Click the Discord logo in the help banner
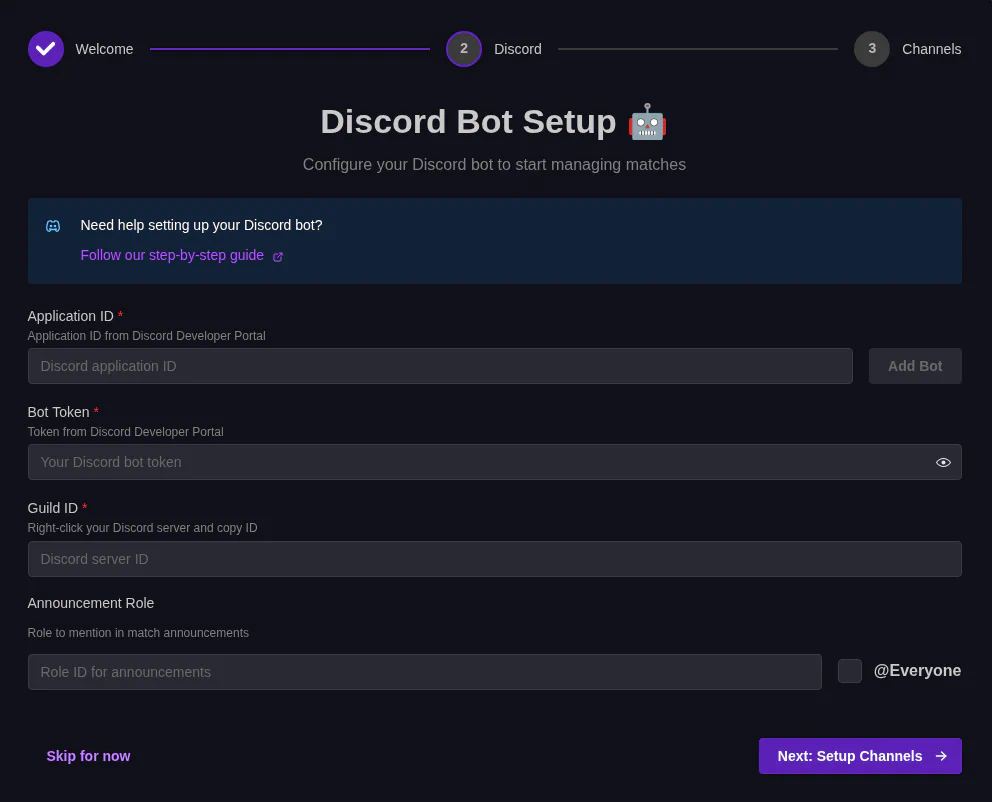 [52, 226]
